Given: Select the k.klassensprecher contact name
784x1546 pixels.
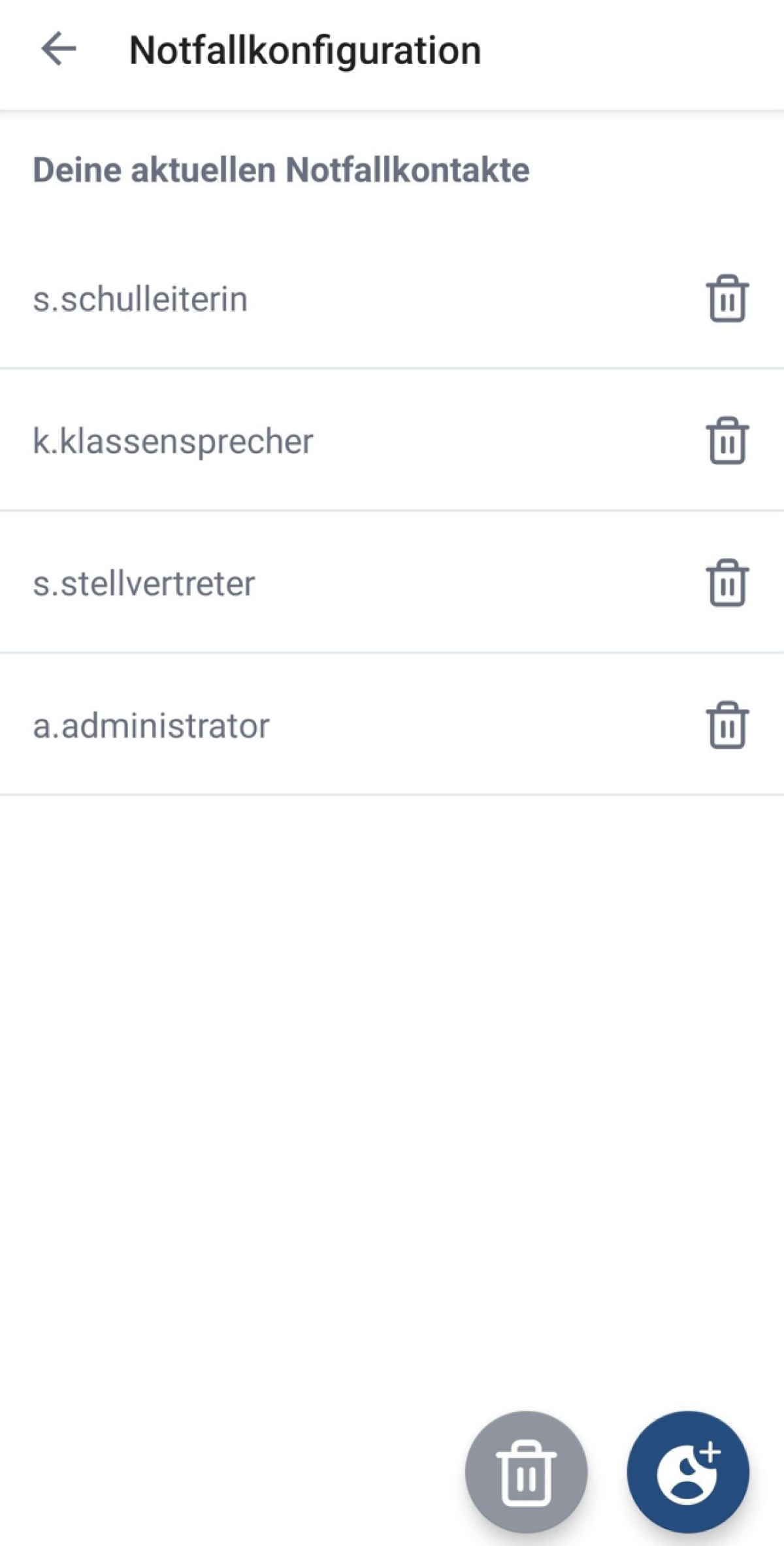Looking at the screenshot, I should (x=173, y=441).
